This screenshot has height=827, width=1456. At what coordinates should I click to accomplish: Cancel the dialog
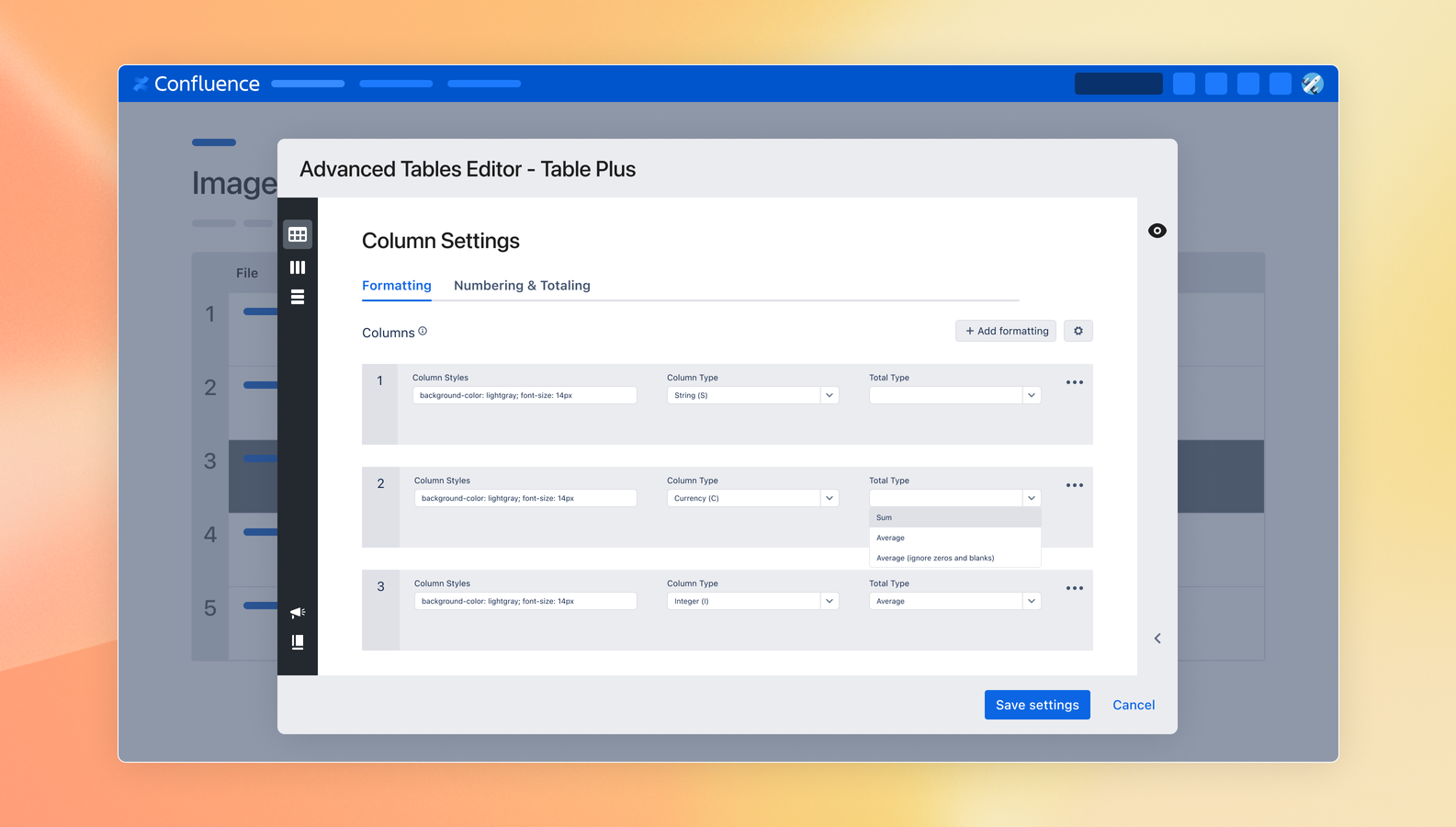tap(1134, 705)
